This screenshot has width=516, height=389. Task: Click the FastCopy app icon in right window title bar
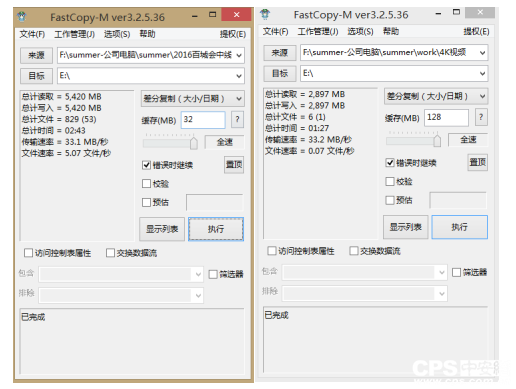point(265,14)
